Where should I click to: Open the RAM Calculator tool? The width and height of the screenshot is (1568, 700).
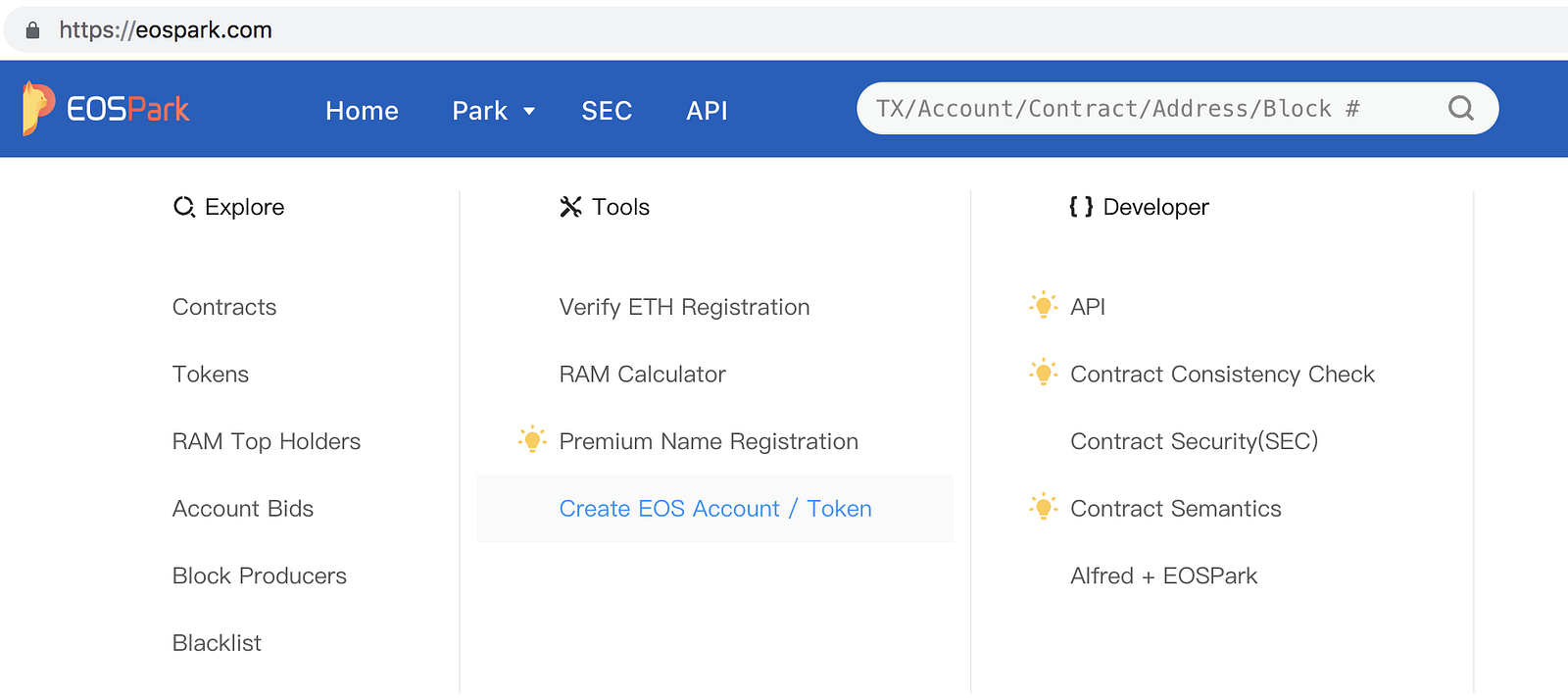pos(643,375)
